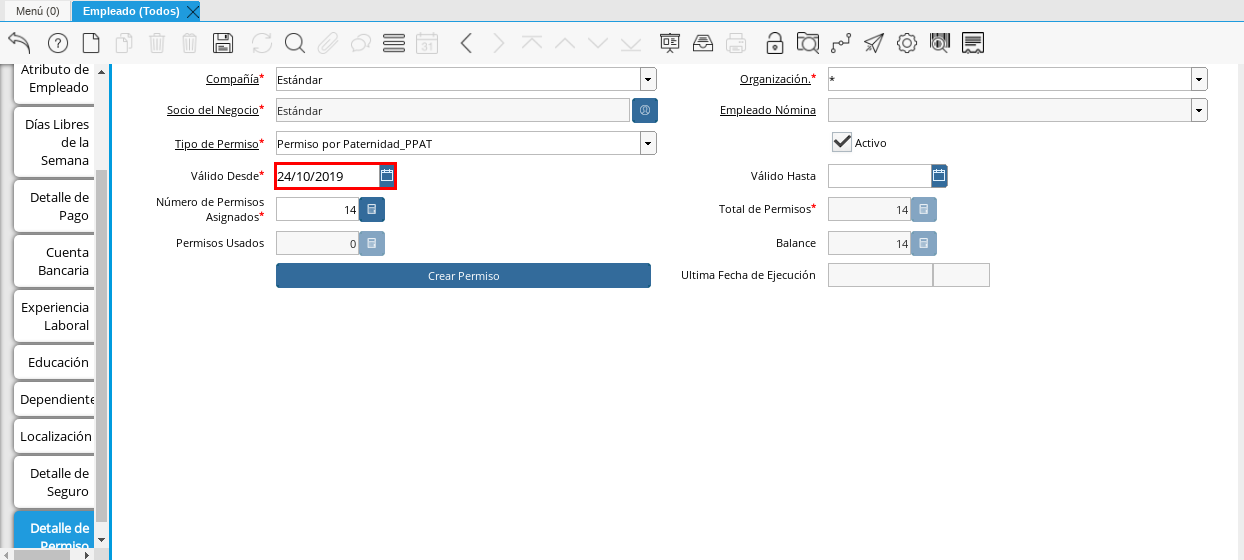Click the paper plane request icon
This screenshot has width=1244, height=560.
(874, 43)
